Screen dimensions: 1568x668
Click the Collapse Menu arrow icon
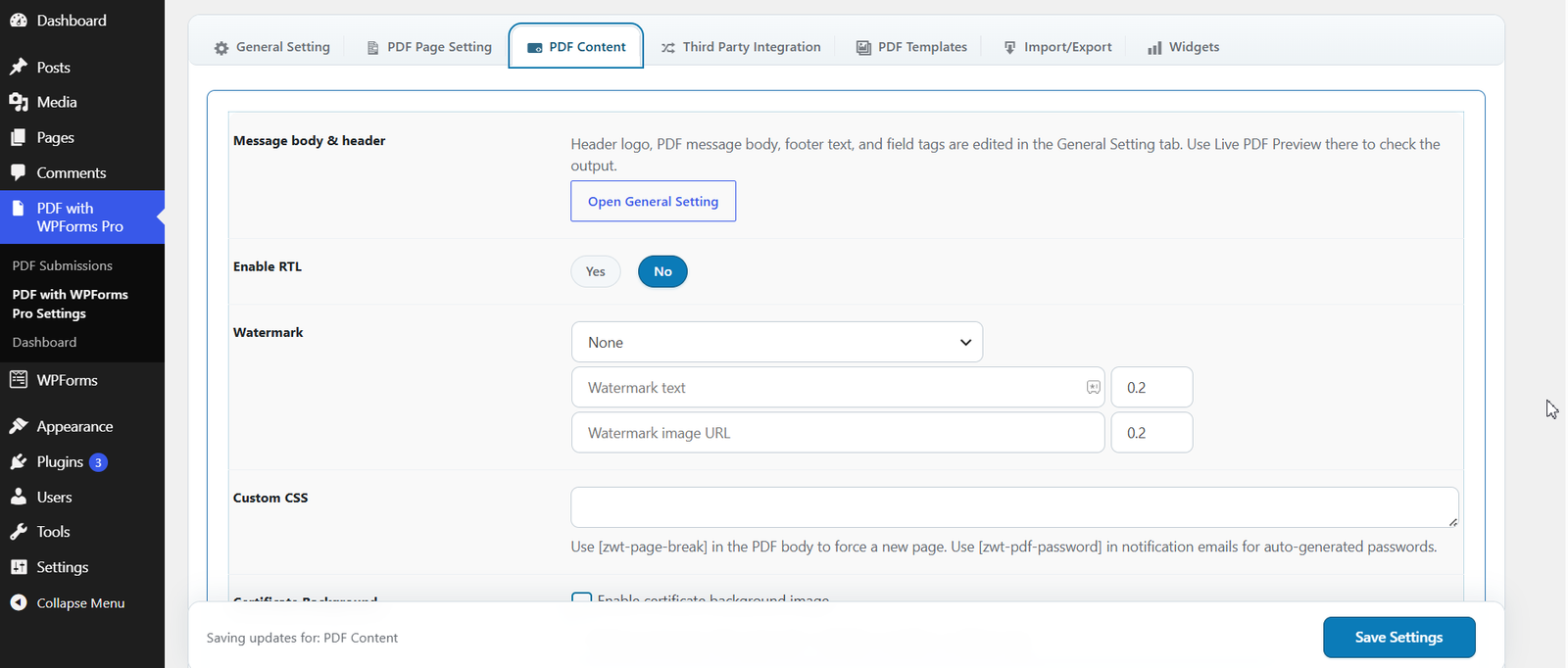click(19, 602)
